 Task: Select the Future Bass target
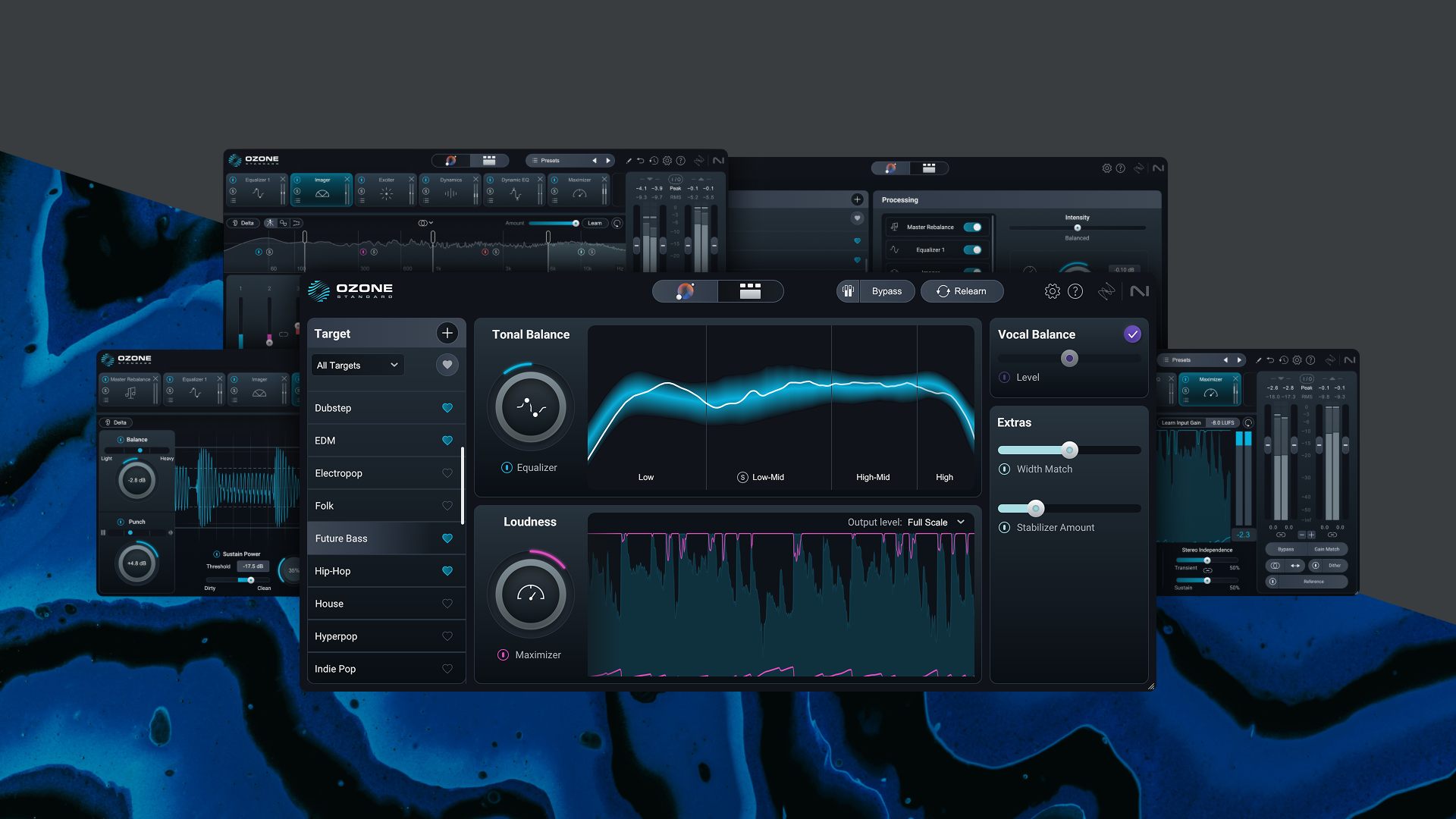[342, 538]
